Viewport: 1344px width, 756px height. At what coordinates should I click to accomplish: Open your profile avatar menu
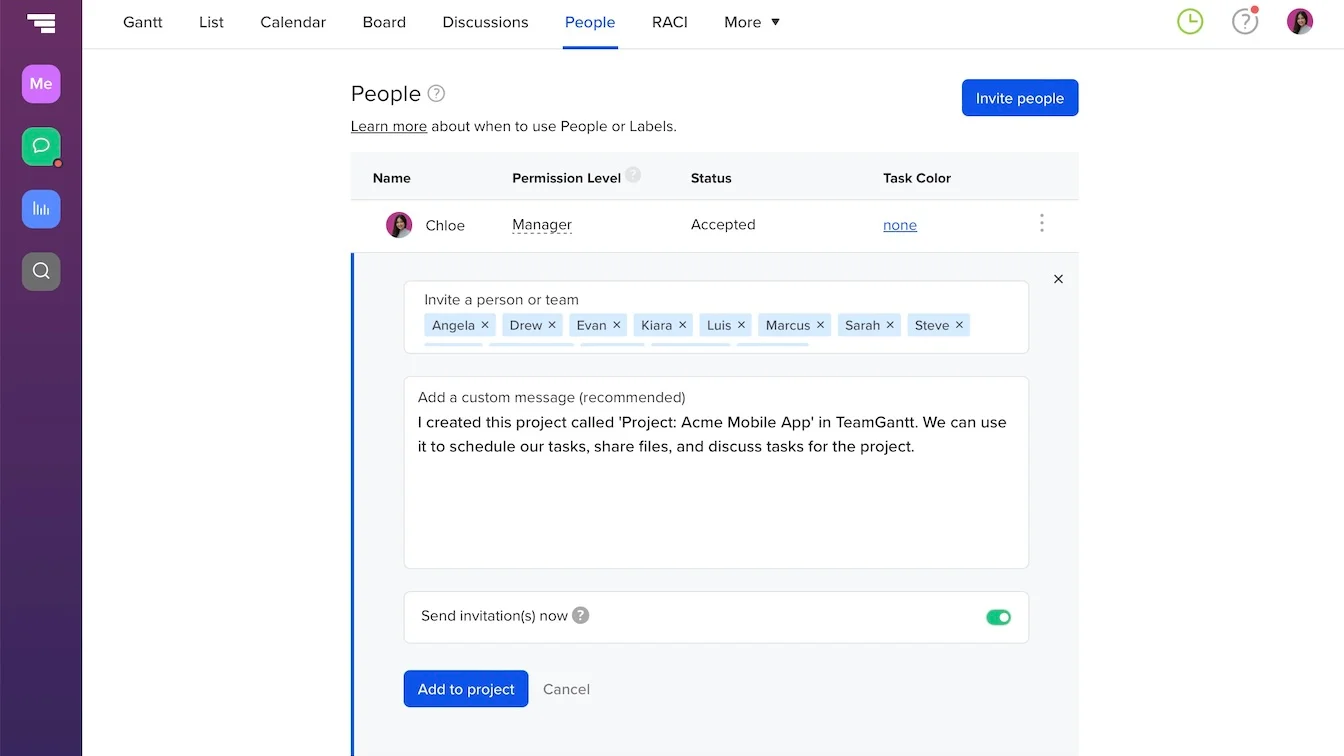tap(1299, 20)
